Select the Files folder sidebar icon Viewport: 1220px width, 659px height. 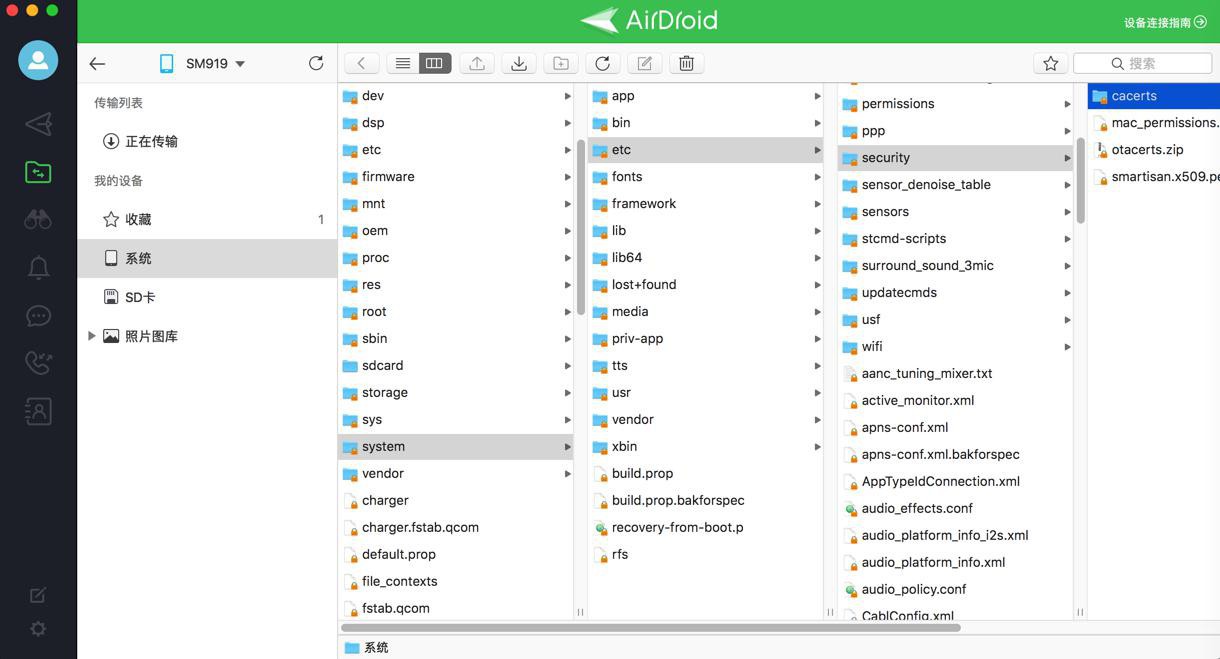(38, 172)
